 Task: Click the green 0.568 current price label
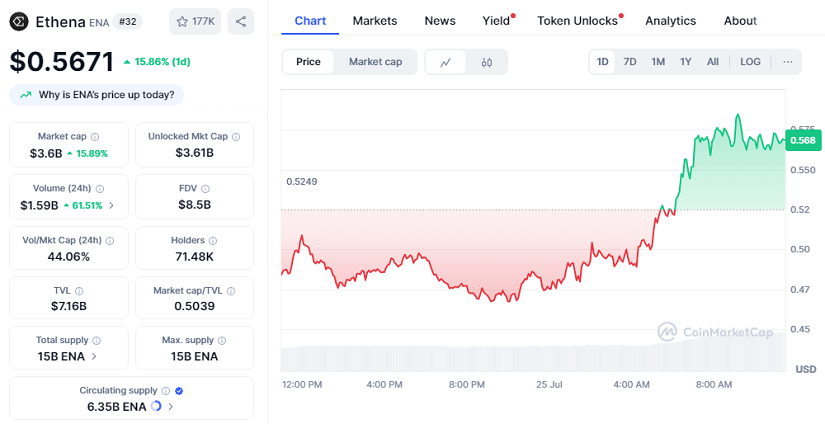tap(802, 140)
